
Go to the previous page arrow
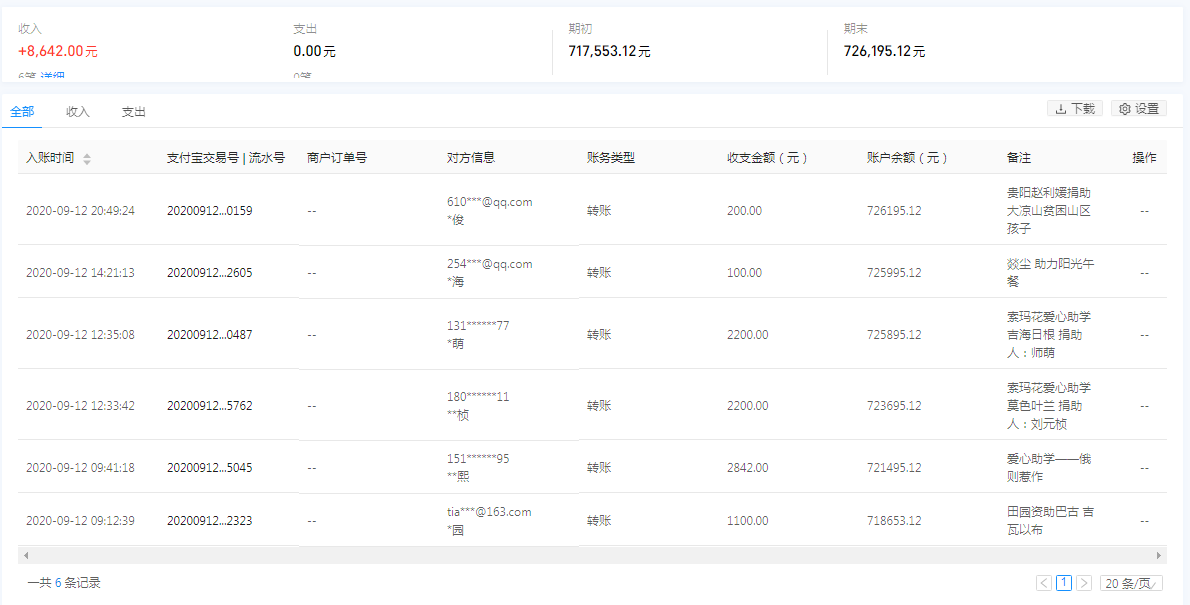tap(1044, 583)
